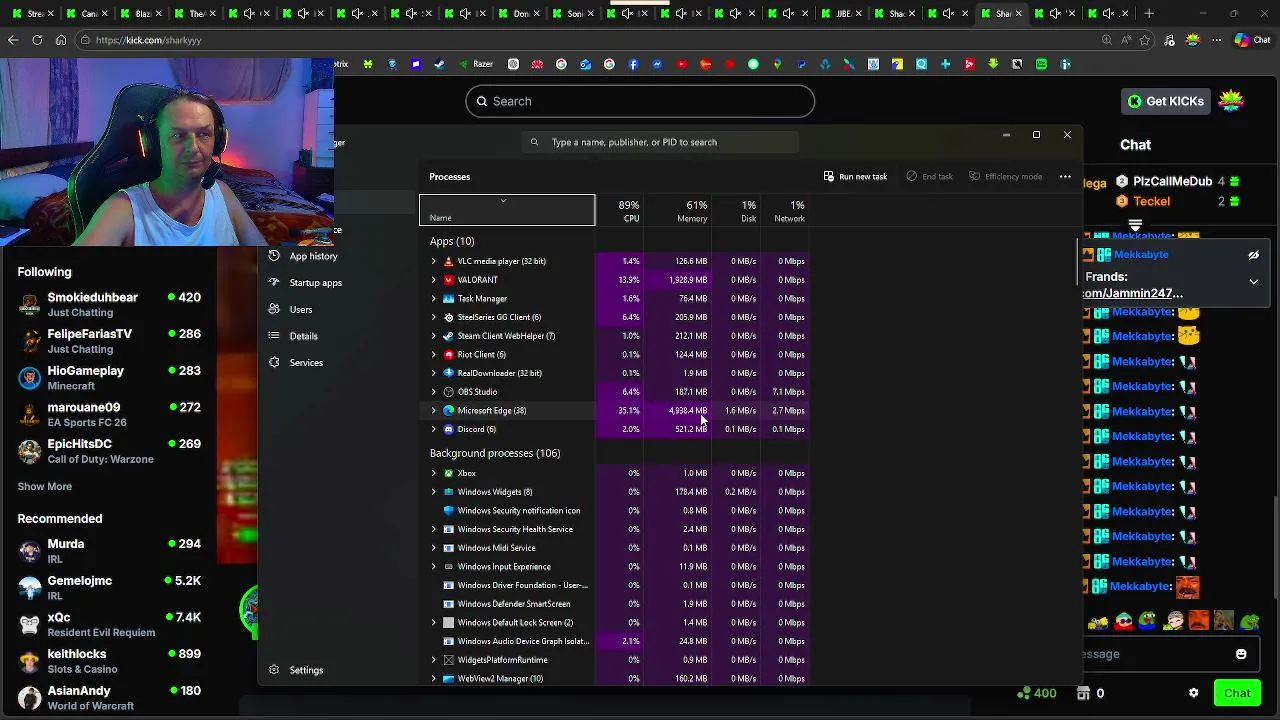Screen dimensions: 1280x720
Task: Expand SteelSeries GG Client process group
Action: 433,317
